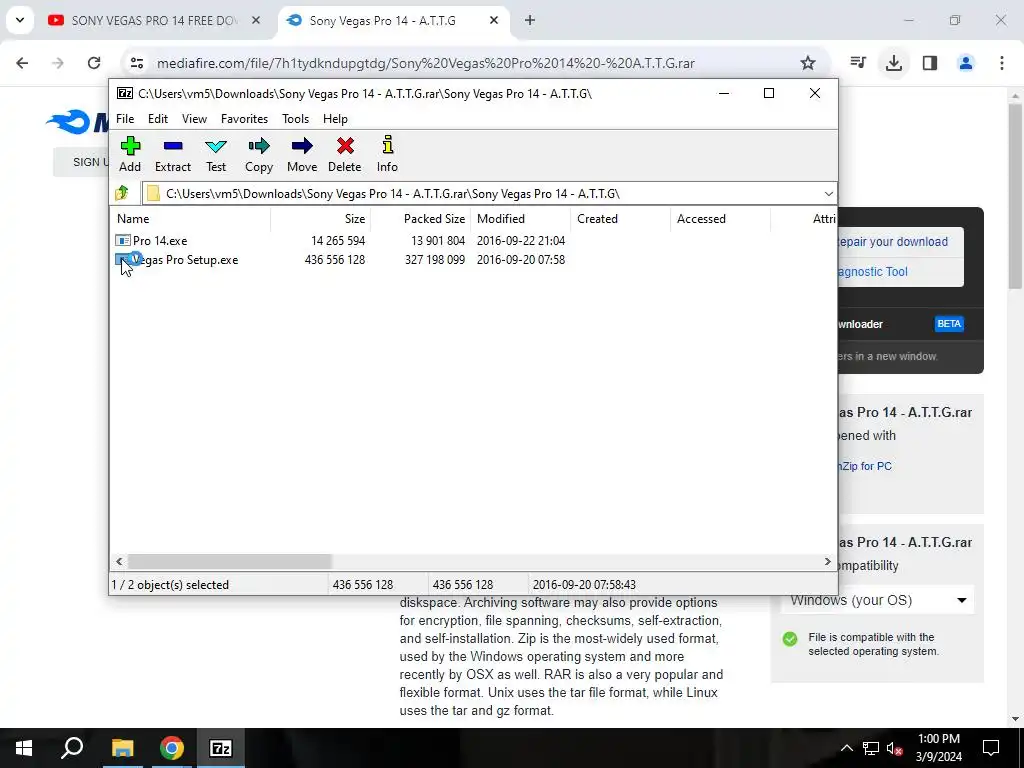Close the Sony Vegas Pro 14 - A.T.T.G tab
This screenshot has width=1024, height=768.
tap(494, 20)
